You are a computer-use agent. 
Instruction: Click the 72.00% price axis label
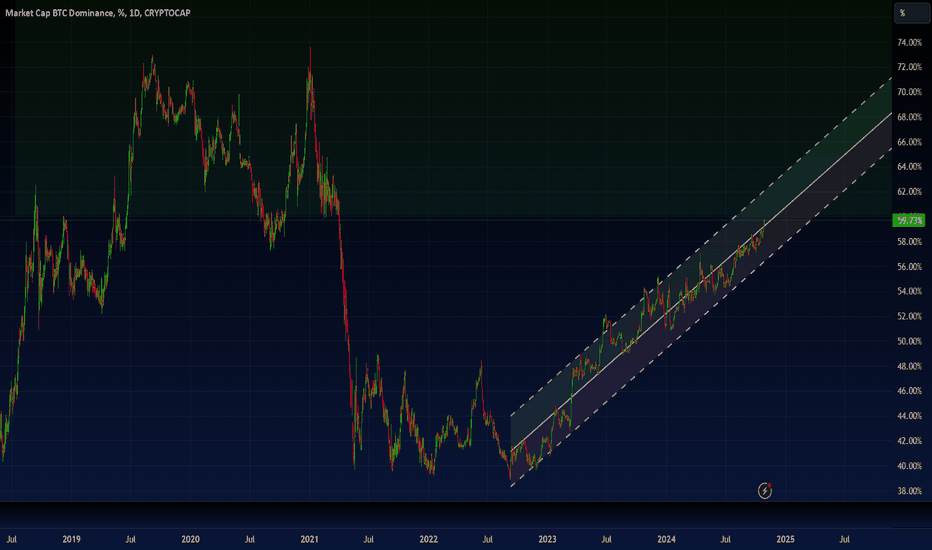pyautogui.click(x=909, y=67)
